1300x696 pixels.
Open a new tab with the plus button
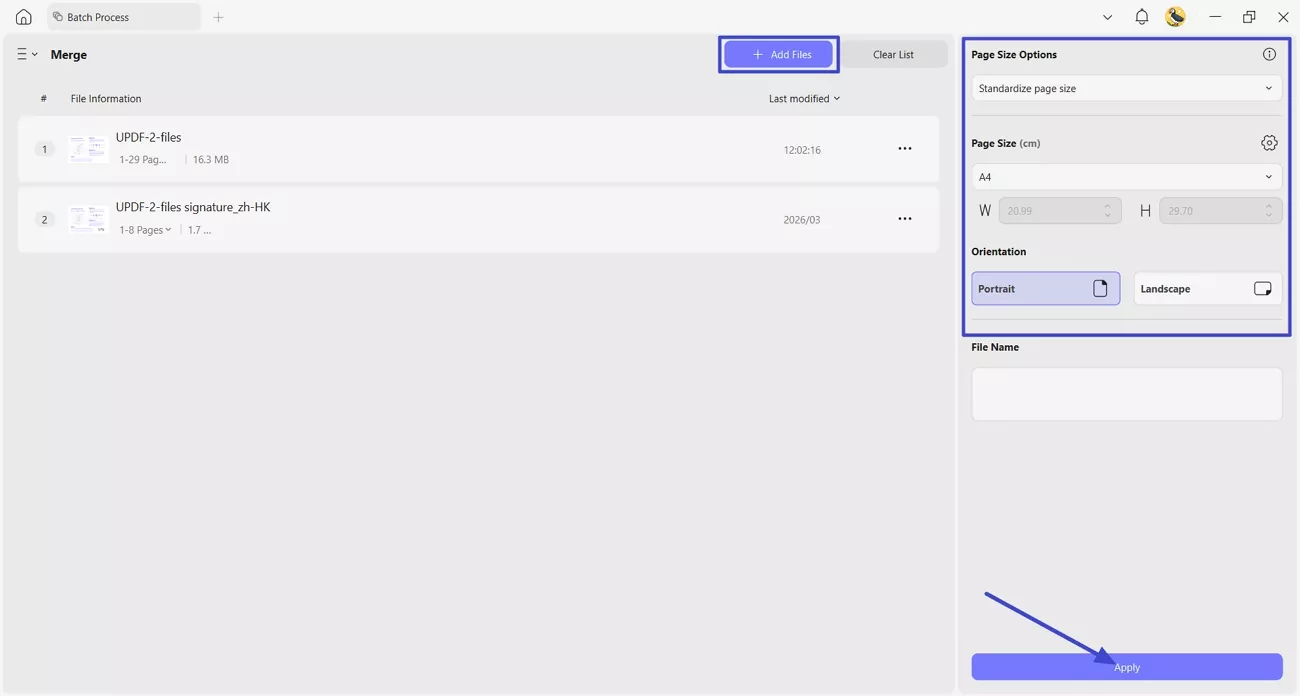(218, 16)
